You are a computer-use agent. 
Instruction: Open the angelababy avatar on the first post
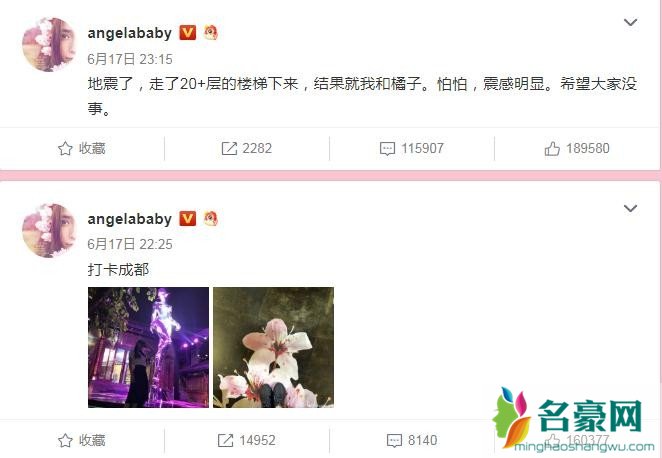click(49, 44)
